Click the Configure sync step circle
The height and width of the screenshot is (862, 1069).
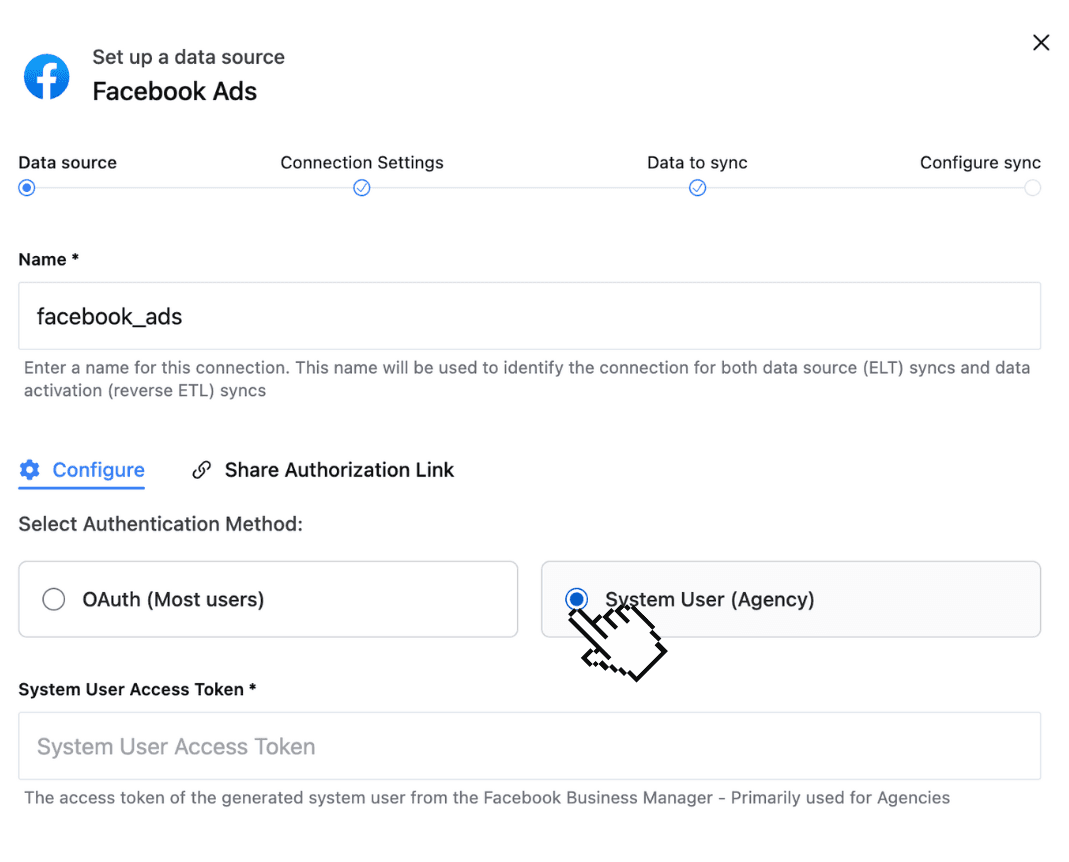click(x=1033, y=187)
